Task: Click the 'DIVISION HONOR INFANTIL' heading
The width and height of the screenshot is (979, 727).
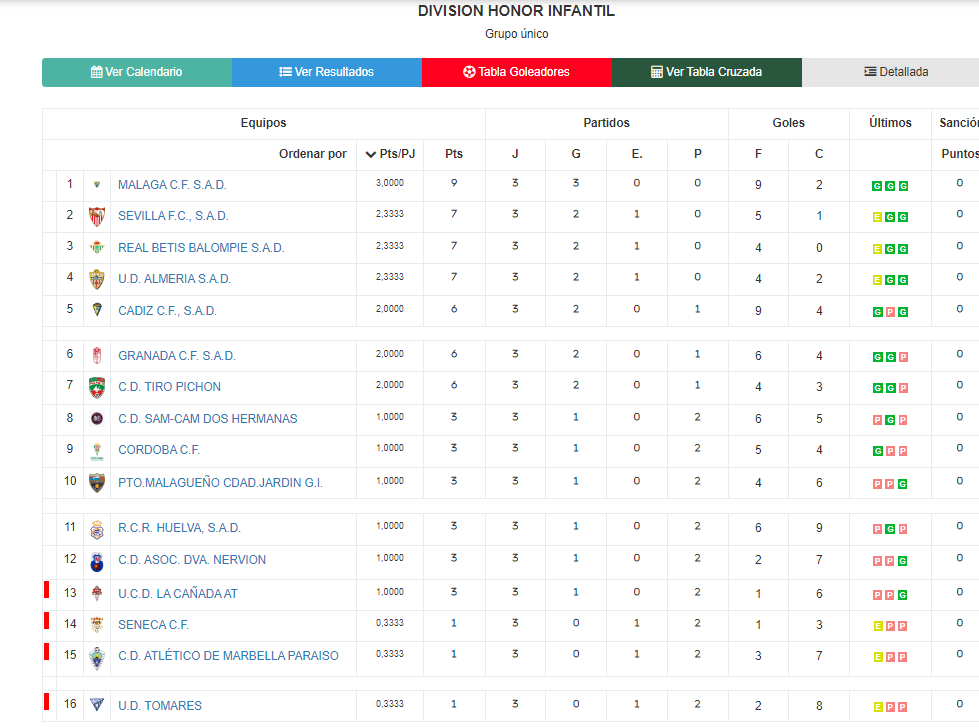Action: pyautogui.click(x=516, y=11)
